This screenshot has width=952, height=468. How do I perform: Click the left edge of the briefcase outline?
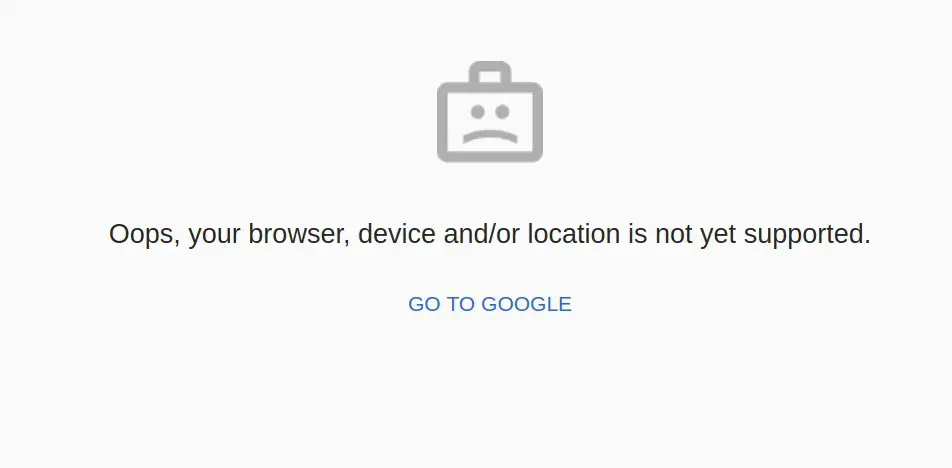tap(443, 122)
